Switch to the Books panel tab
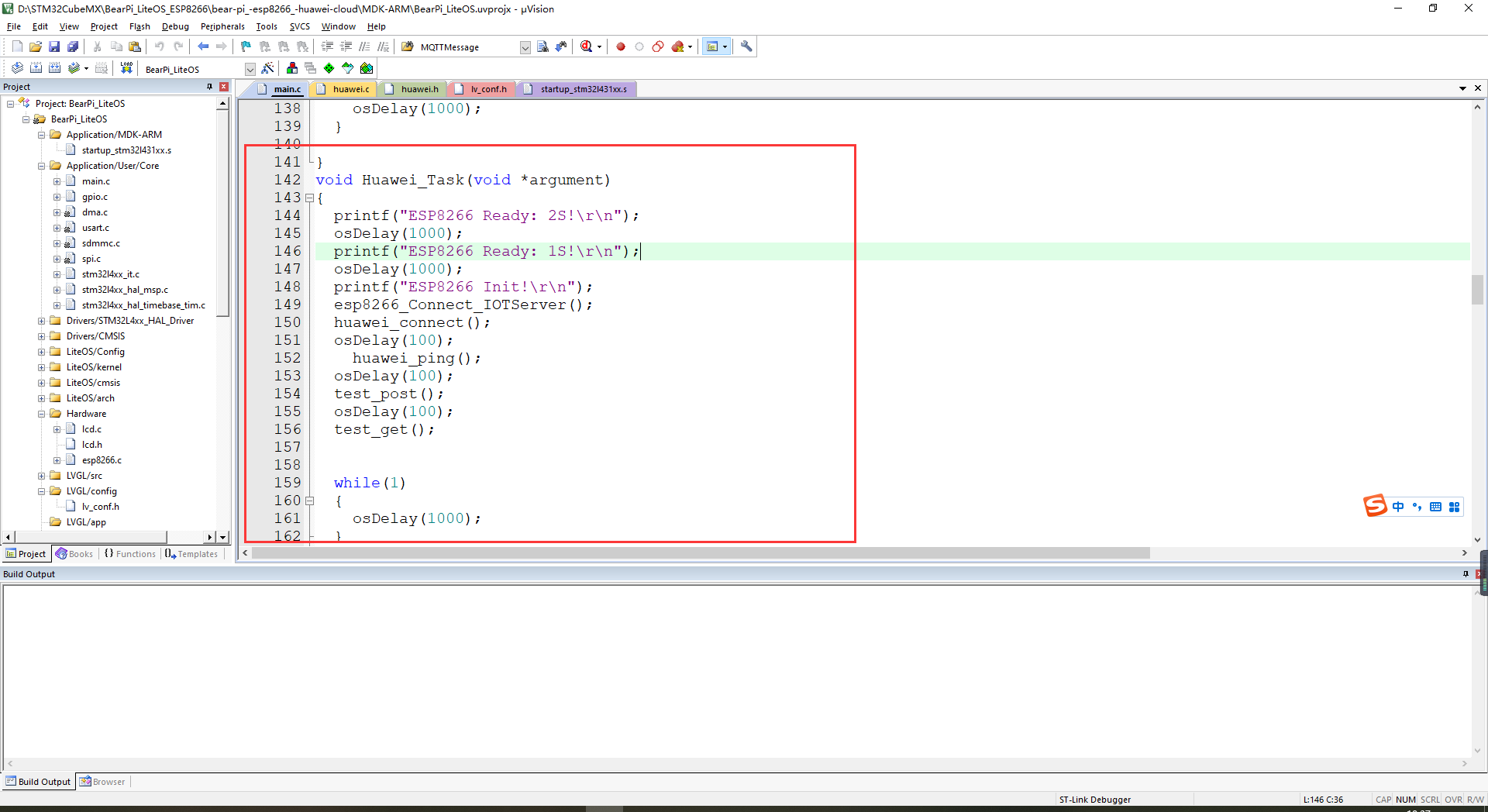Screen dimensions: 1488x812 point(74,554)
